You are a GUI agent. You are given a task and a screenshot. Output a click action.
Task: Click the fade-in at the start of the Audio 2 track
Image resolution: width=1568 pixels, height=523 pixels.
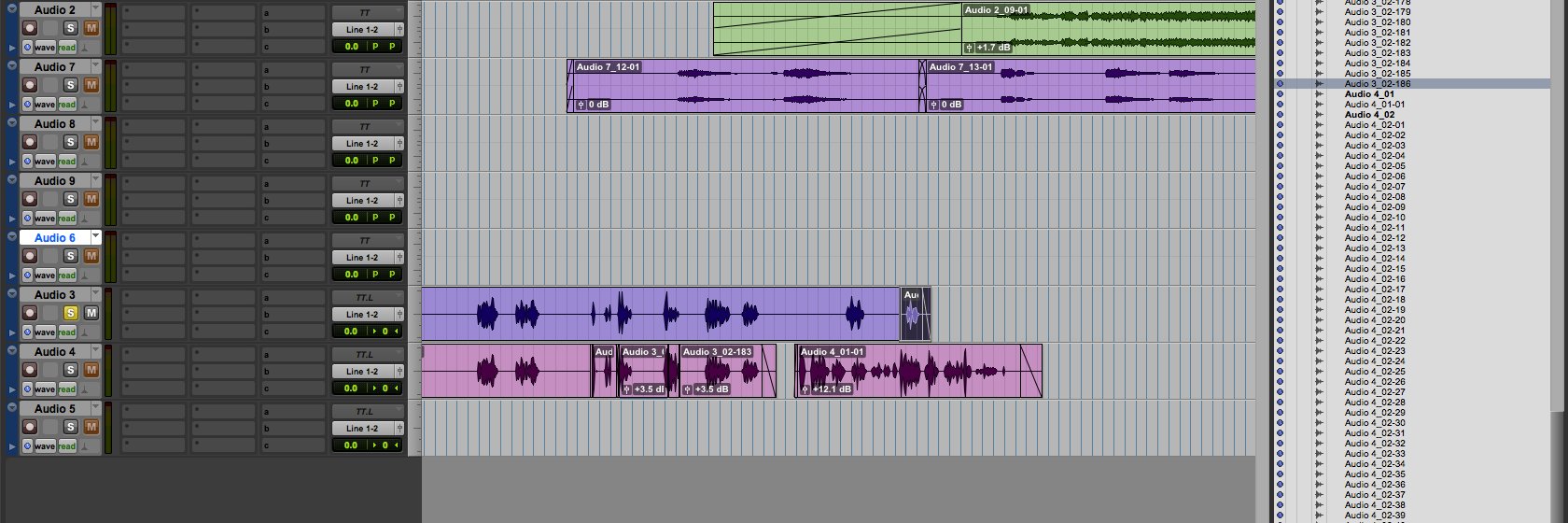click(x=837, y=29)
